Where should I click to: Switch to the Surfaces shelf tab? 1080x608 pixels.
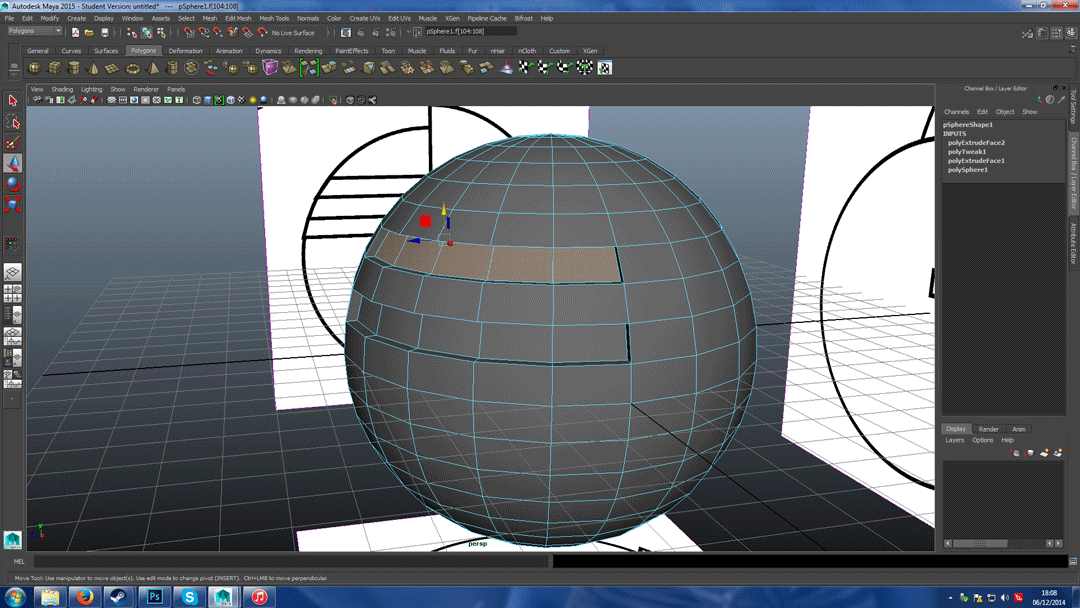[x=106, y=51]
